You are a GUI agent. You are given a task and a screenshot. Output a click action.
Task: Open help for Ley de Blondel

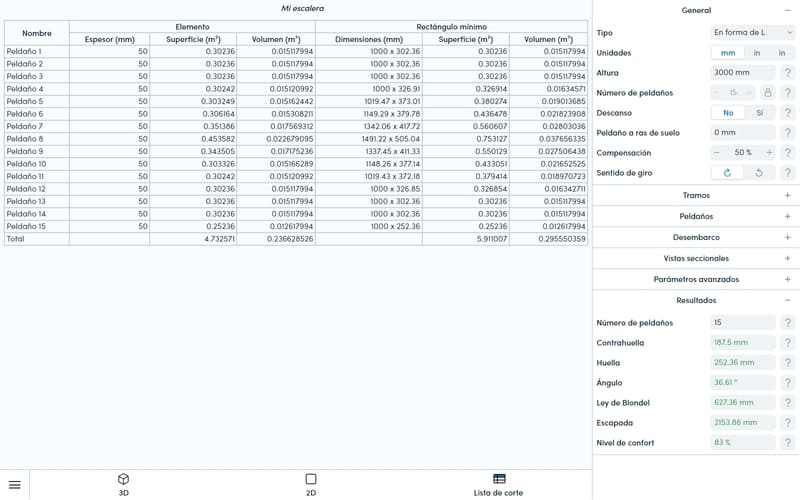click(788, 403)
